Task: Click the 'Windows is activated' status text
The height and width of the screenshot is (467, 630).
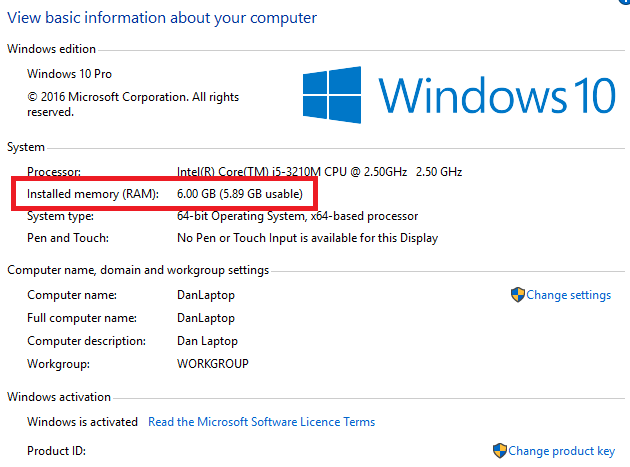Action: [x=82, y=422]
